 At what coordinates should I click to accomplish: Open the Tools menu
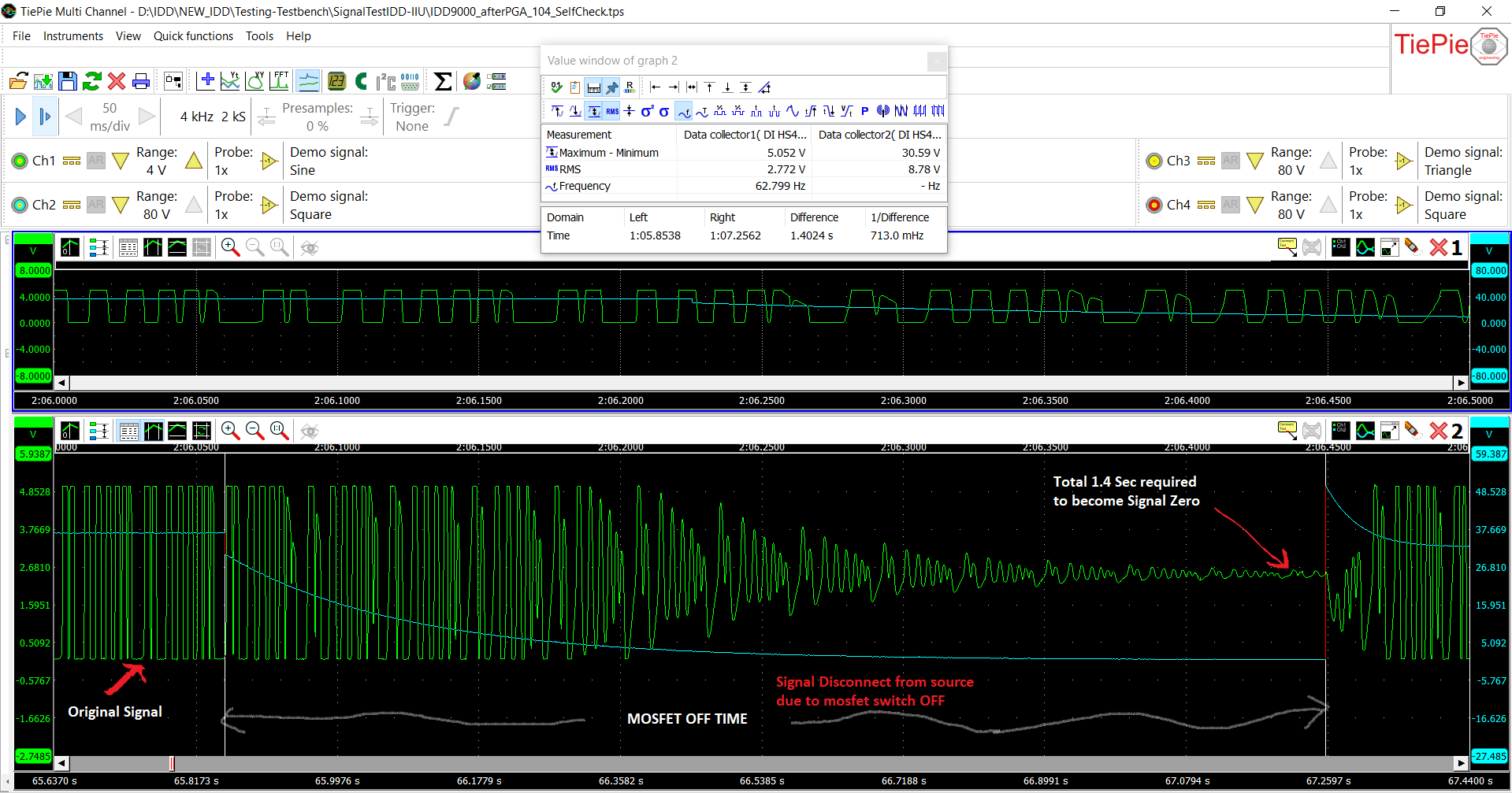tap(259, 36)
